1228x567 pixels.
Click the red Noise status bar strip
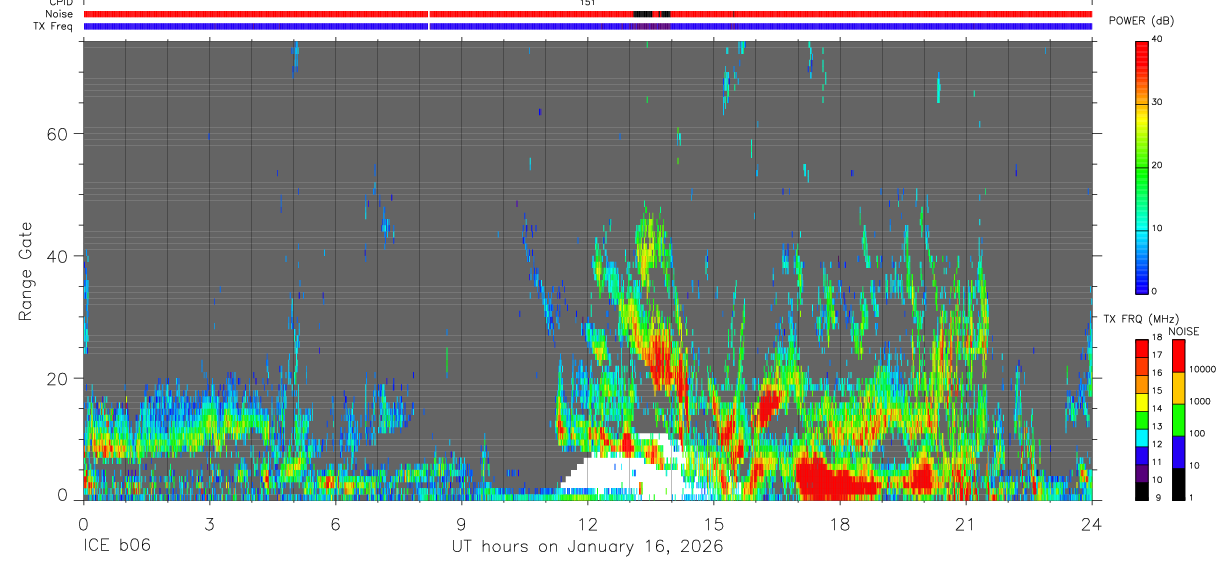point(588,14)
